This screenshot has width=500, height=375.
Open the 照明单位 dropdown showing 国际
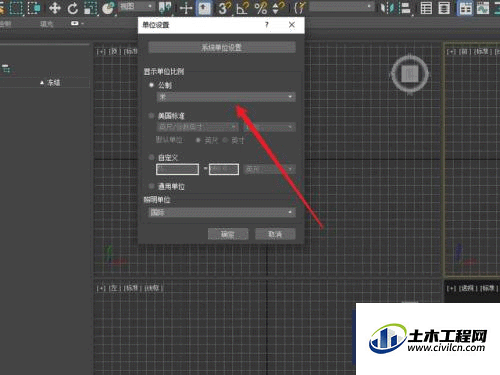(222, 212)
